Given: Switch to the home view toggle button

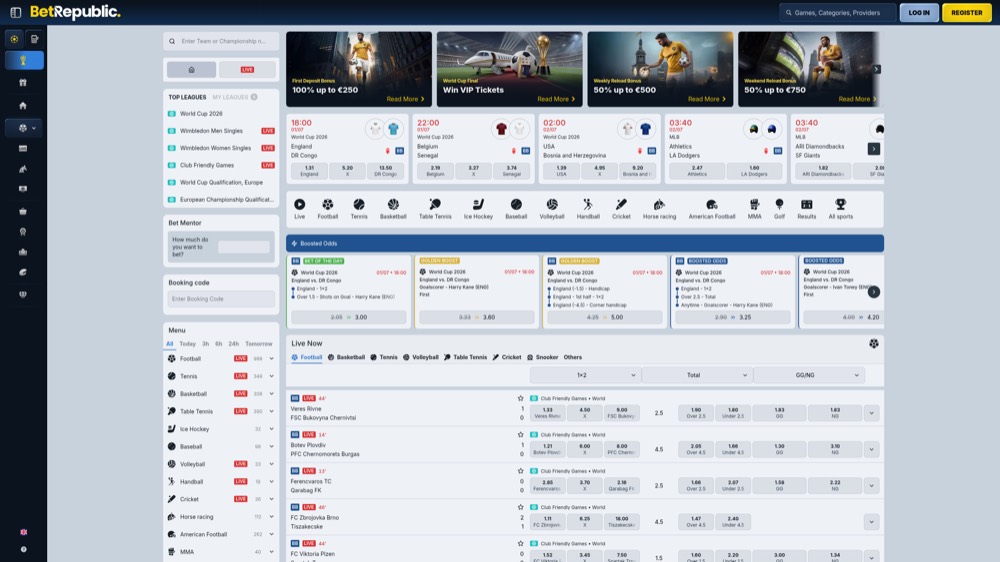Looking at the screenshot, I should click(x=191, y=70).
